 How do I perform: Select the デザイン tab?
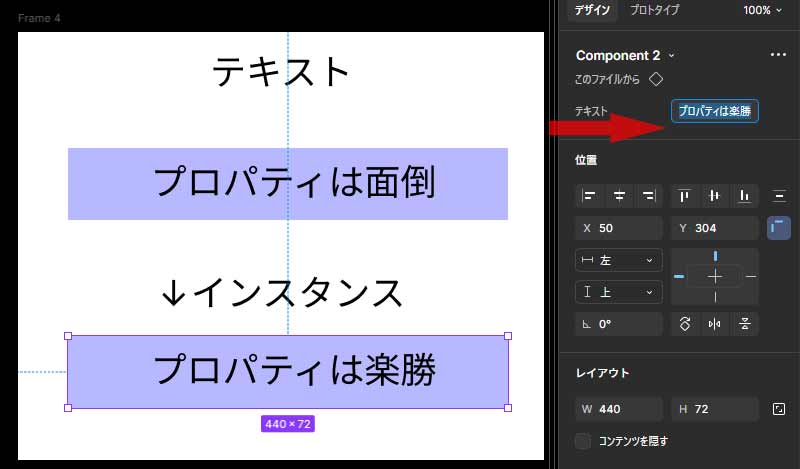coord(592,10)
